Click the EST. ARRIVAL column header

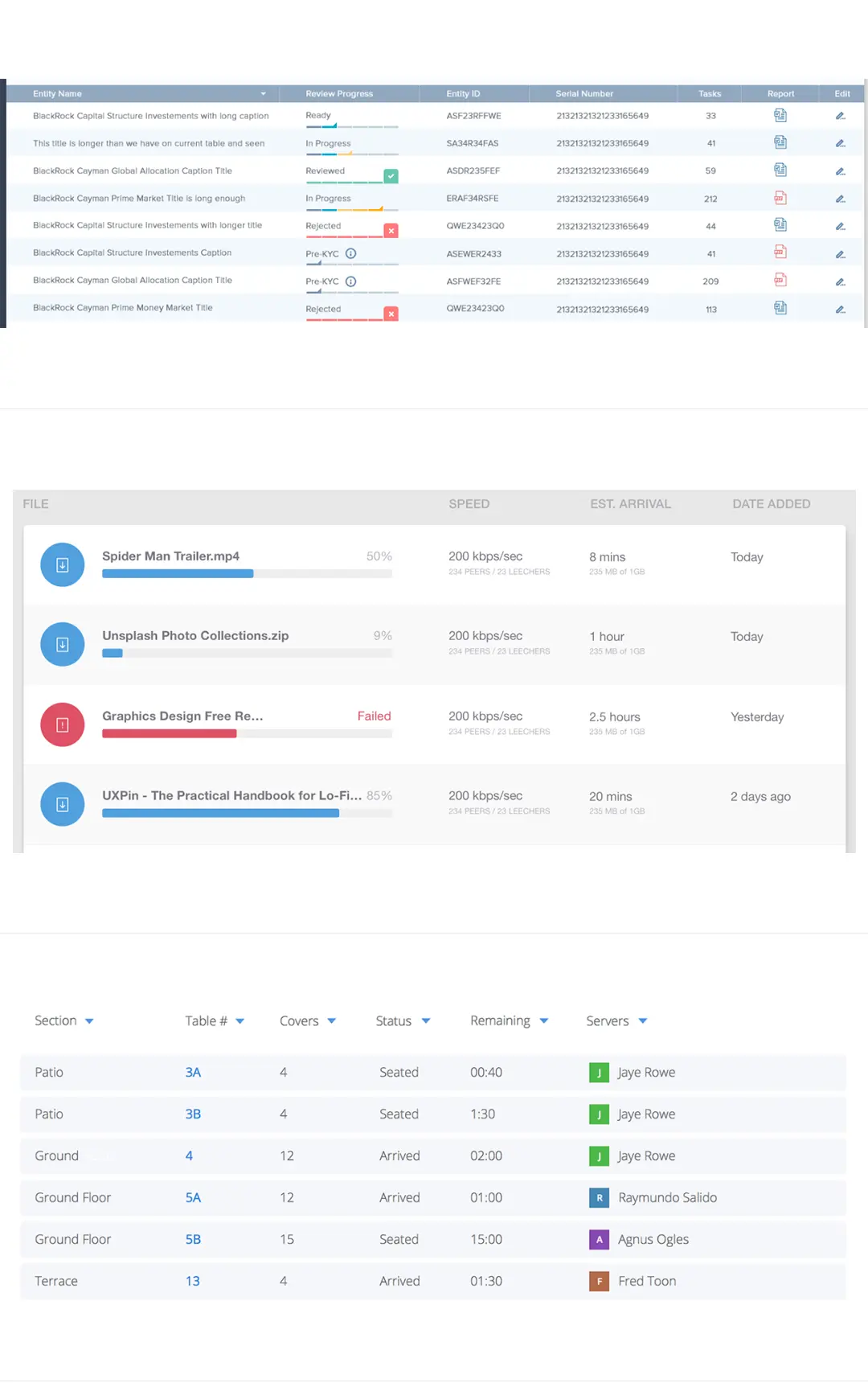(x=631, y=504)
